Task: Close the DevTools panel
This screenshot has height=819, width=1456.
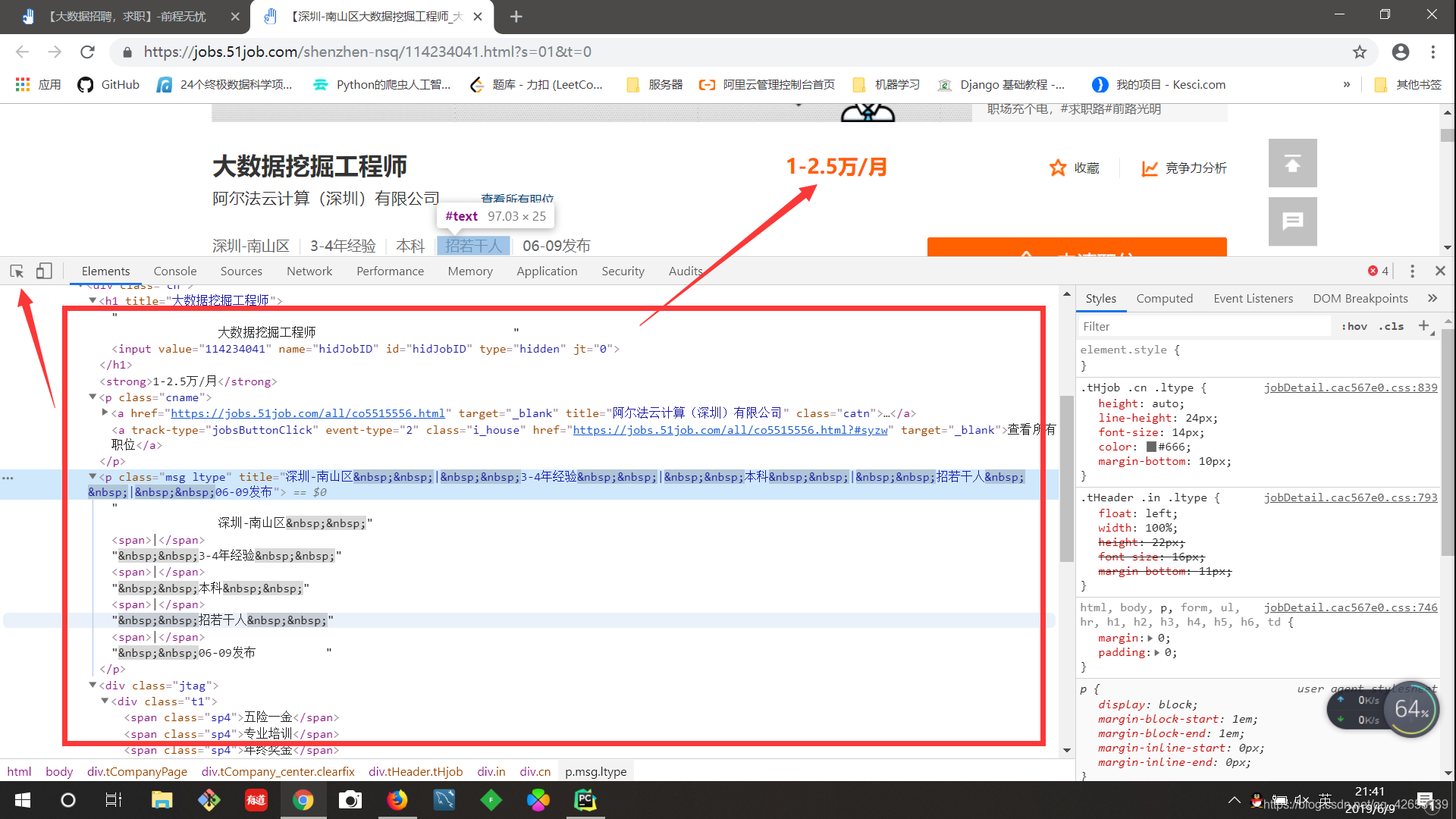Action: [x=1440, y=271]
